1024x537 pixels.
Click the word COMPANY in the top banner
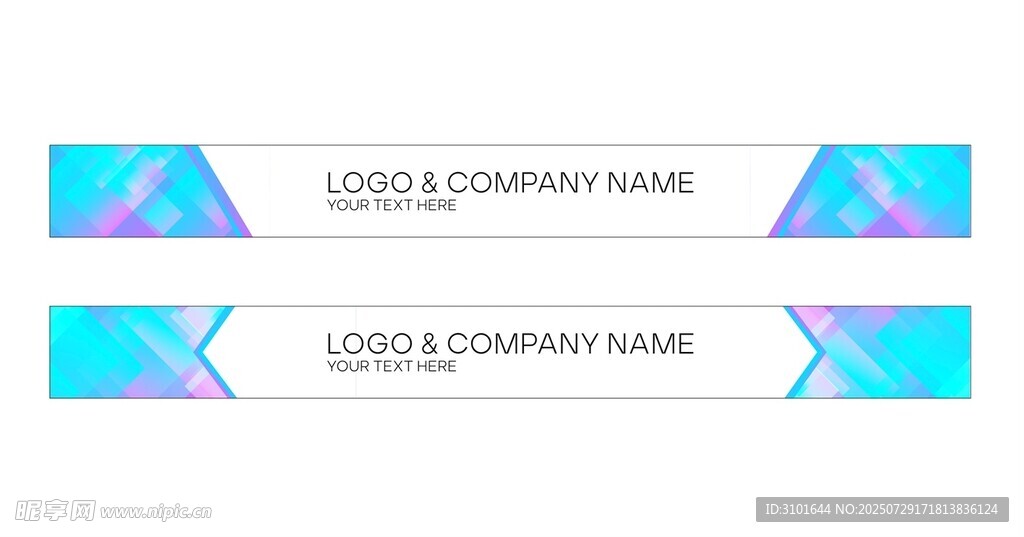522,183
